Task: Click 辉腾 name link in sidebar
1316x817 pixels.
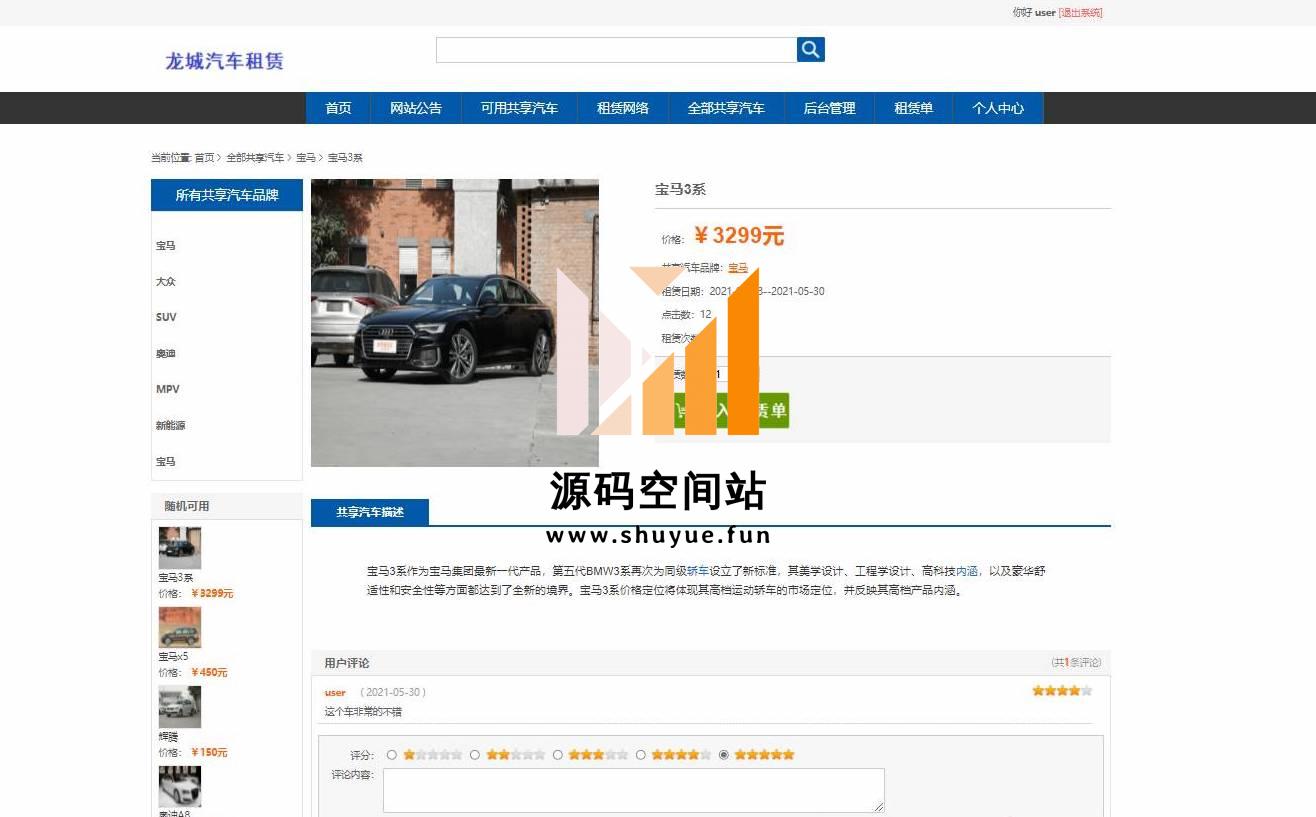Action: 168,737
